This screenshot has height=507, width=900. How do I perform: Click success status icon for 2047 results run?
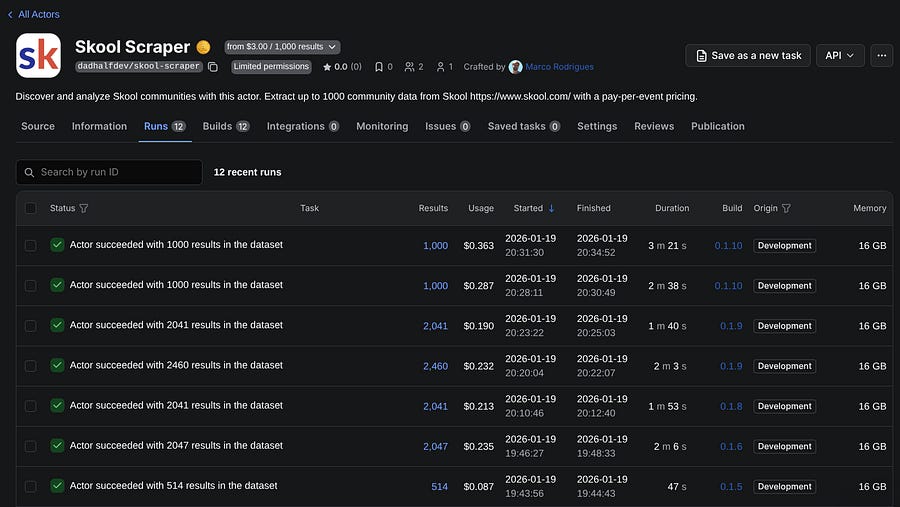pyautogui.click(x=57, y=446)
